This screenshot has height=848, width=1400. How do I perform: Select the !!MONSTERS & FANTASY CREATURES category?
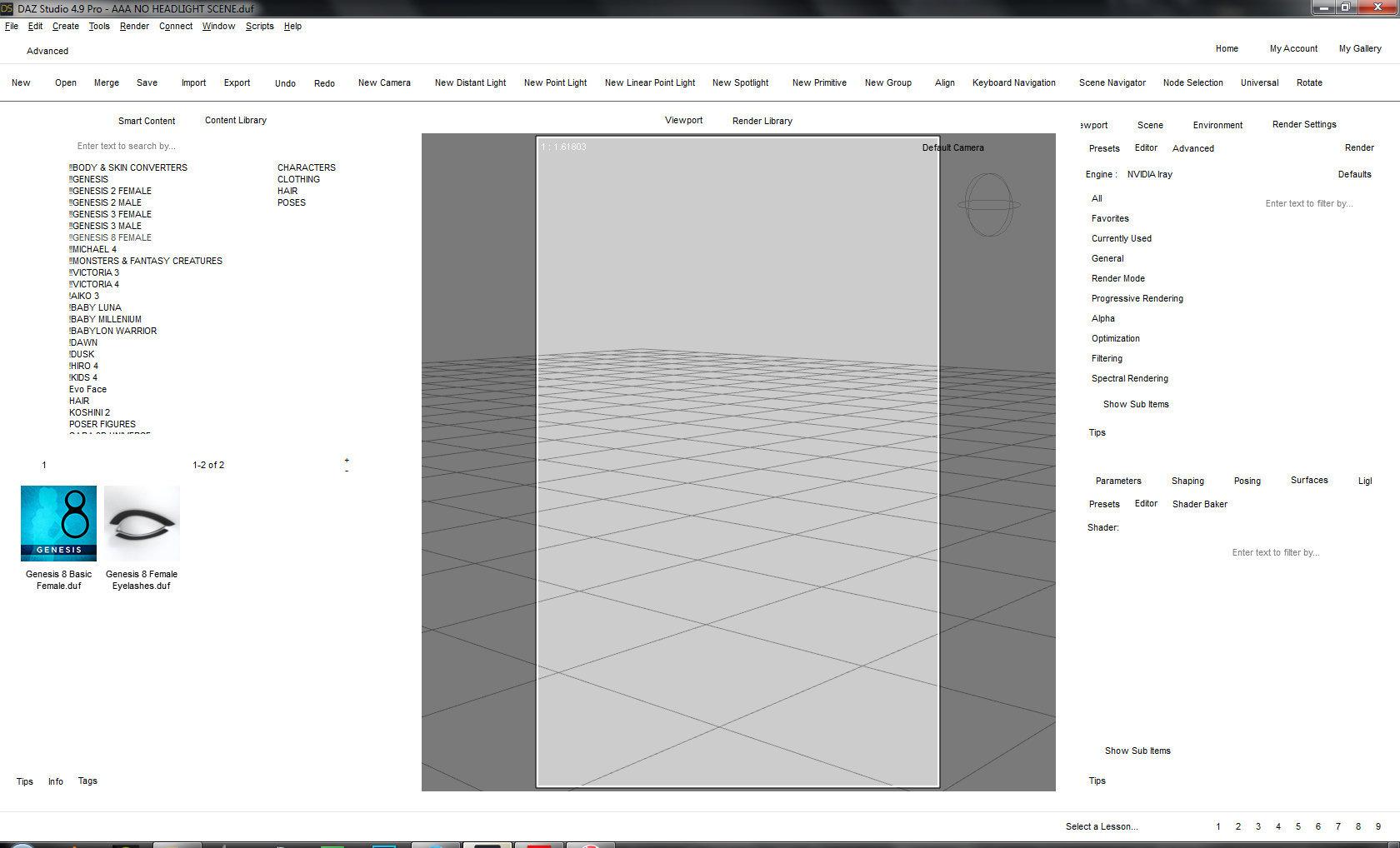(146, 261)
